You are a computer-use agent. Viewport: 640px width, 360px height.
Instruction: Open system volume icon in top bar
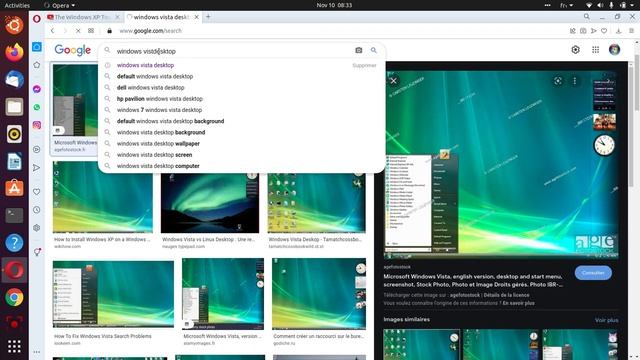pyautogui.click(x=600, y=5)
